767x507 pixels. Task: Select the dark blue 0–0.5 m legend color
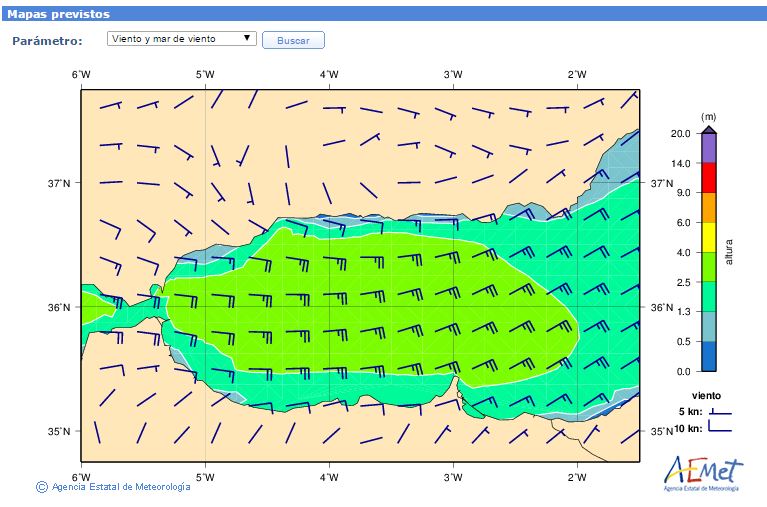tap(708, 356)
